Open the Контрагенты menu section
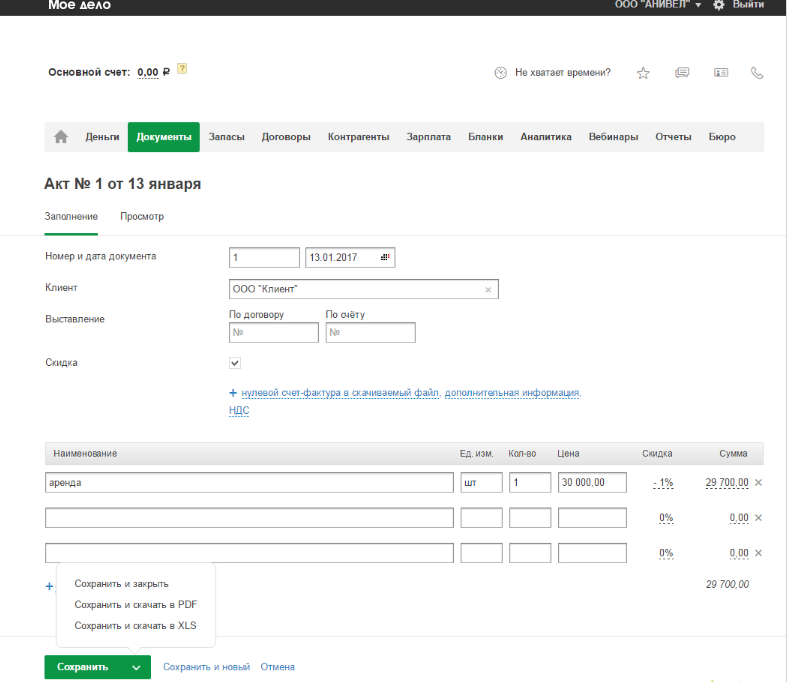 click(358, 137)
